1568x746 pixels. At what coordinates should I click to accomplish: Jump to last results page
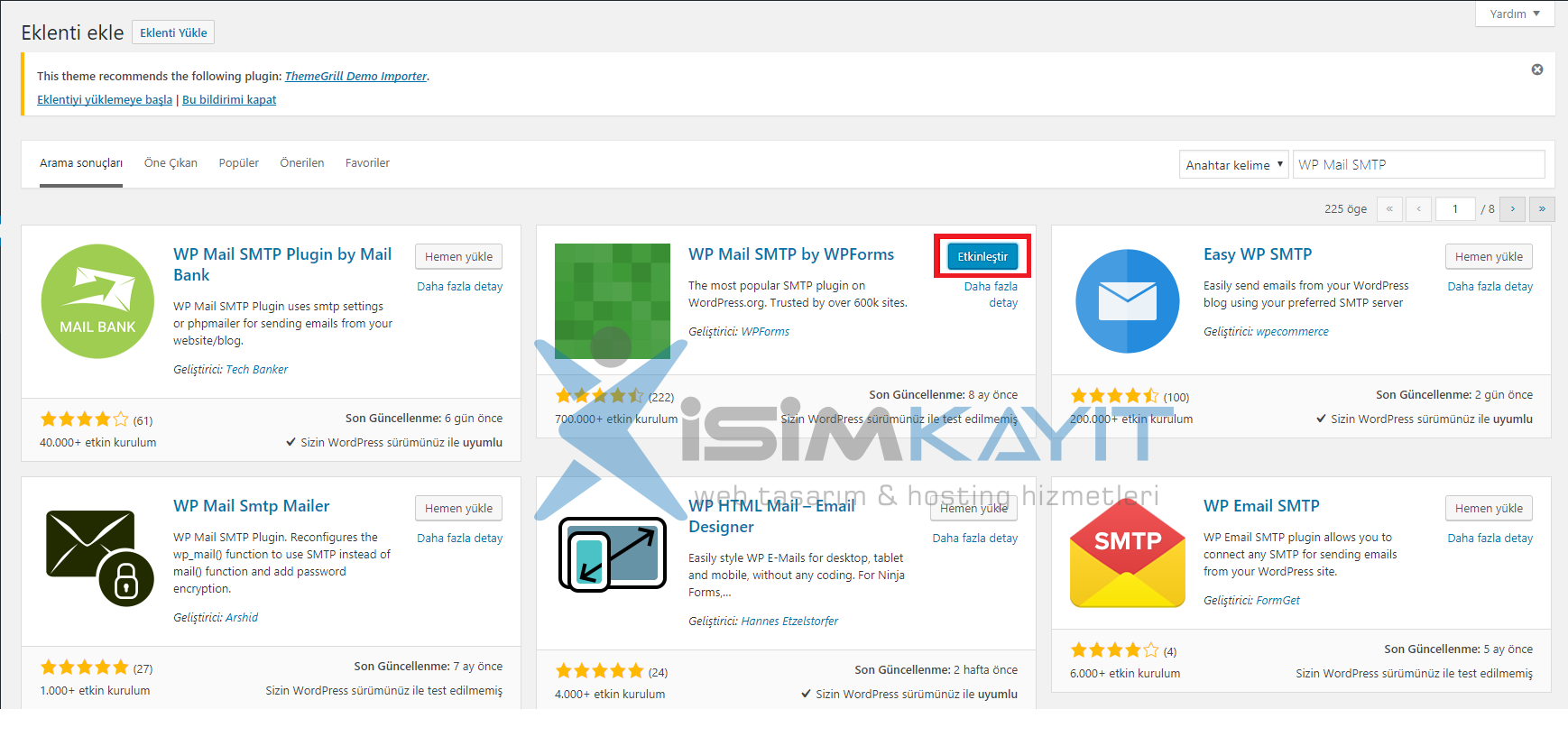click(1542, 209)
